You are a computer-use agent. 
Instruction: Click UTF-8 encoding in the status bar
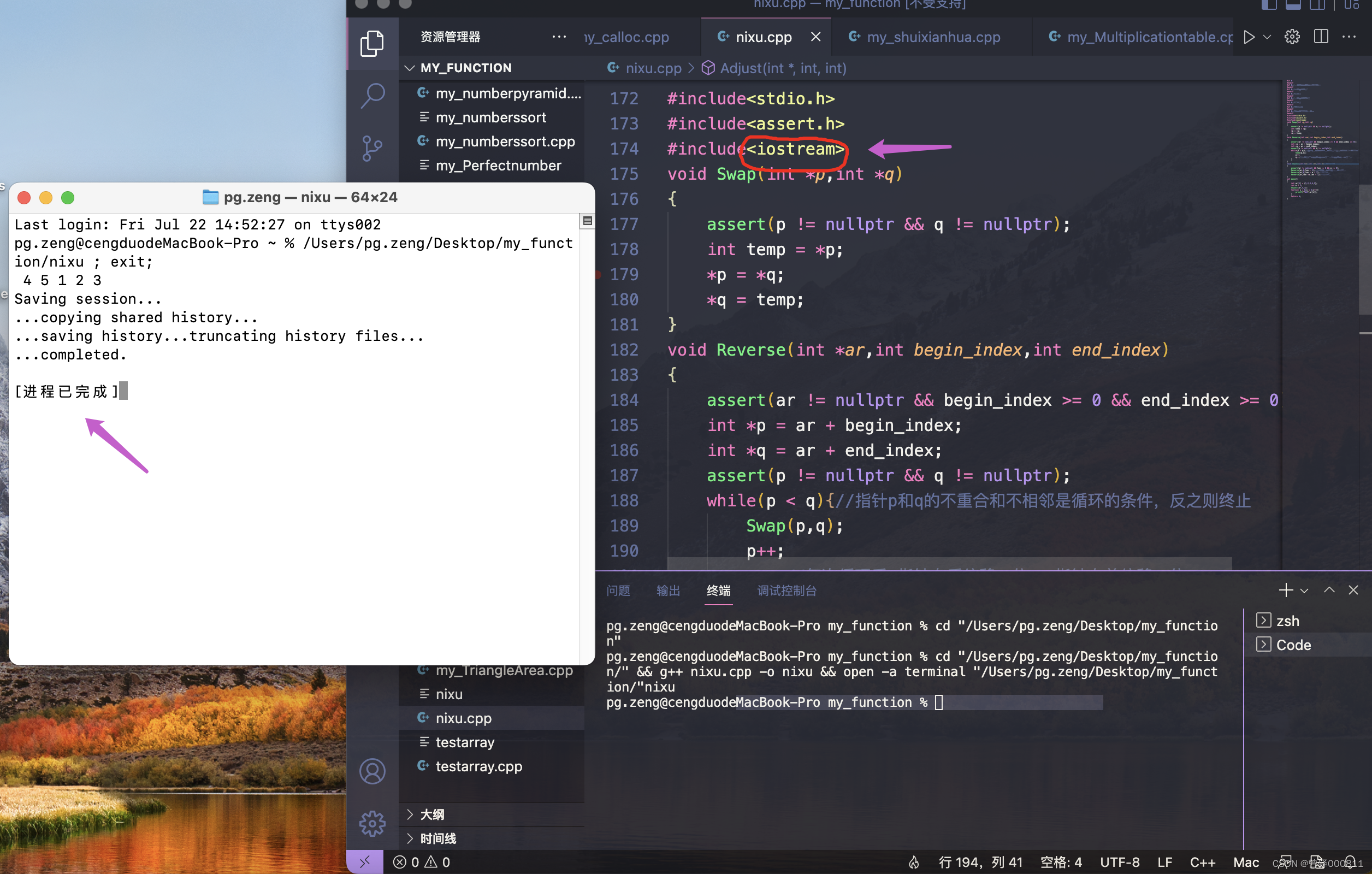pyautogui.click(x=1119, y=861)
